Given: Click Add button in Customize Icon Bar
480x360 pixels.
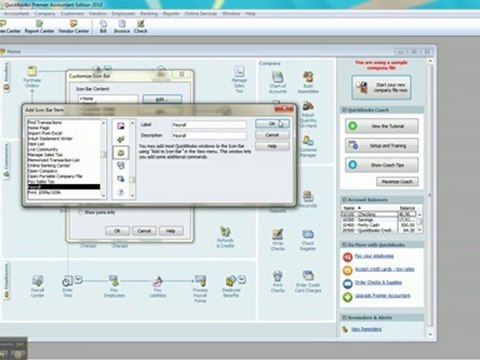Looking at the screenshot, I should (x=162, y=99).
